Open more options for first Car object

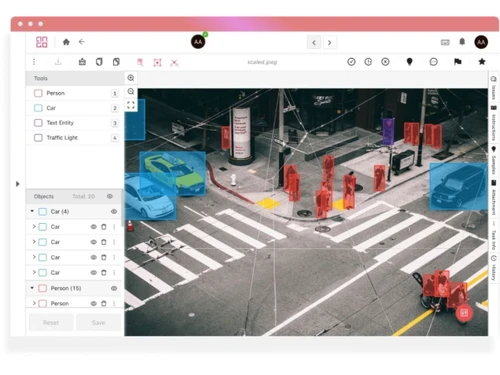(x=114, y=227)
